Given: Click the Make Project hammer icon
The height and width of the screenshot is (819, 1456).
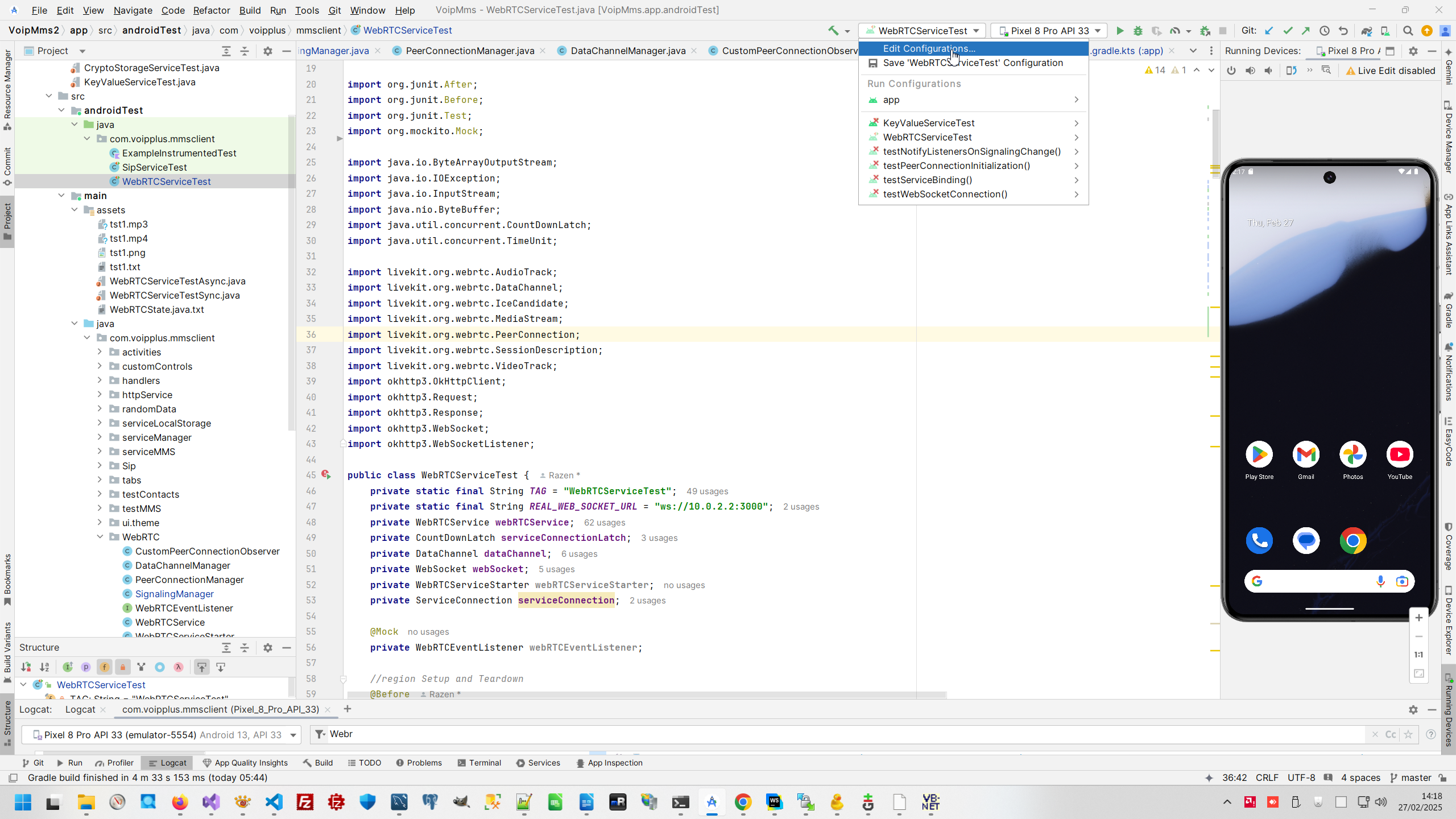Looking at the screenshot, I should click(833, 31).
